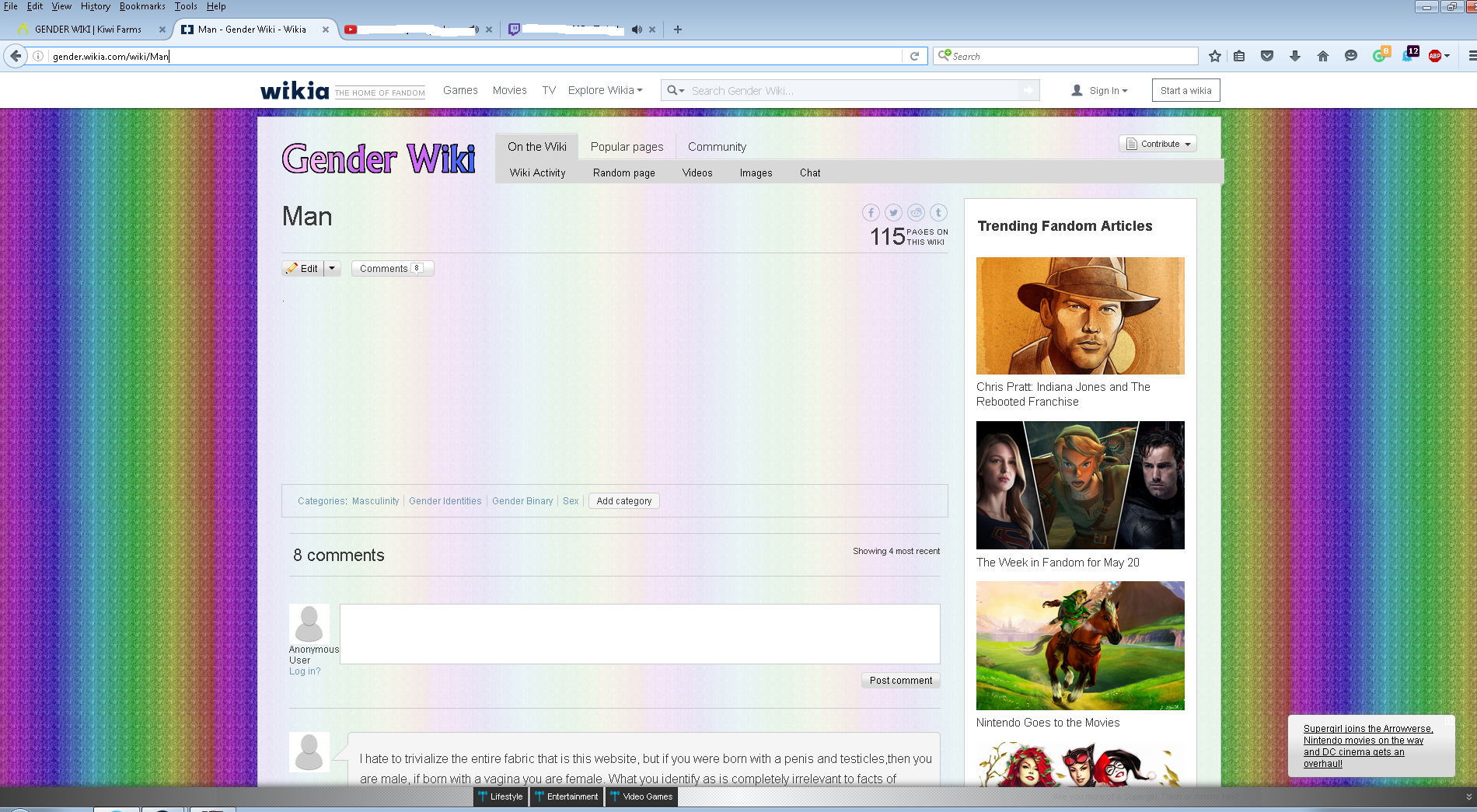
Task: Close the Man - Gender Wiki tab
Action: (326, 30)
